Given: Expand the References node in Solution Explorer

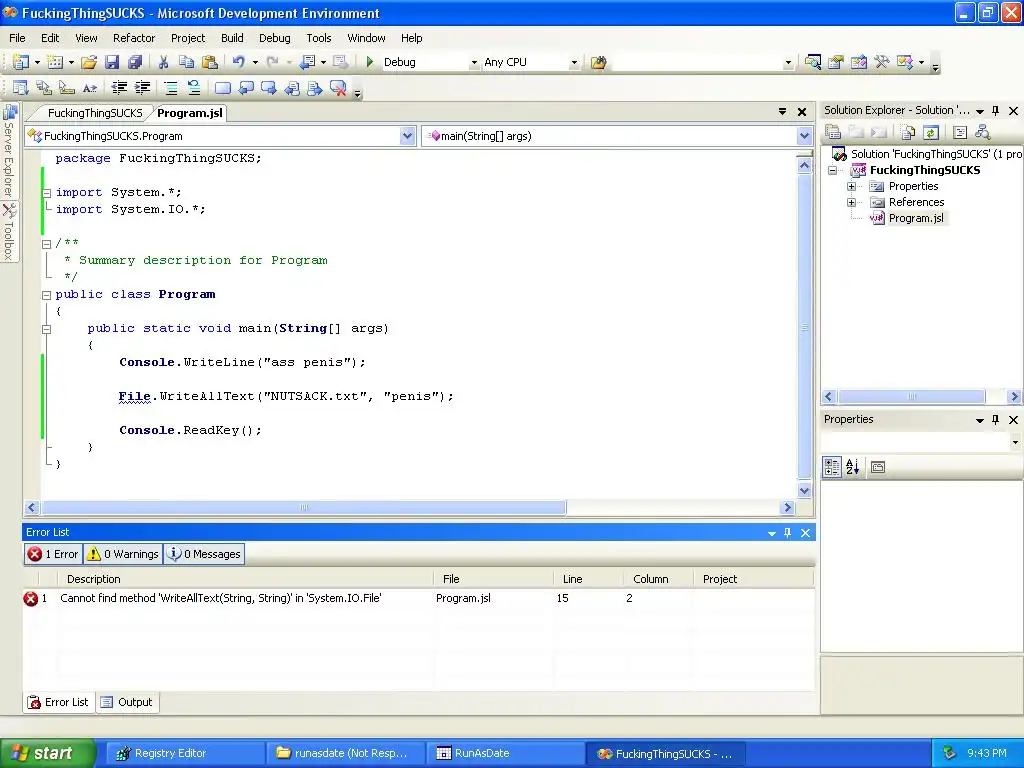Looking at the screenshot, I should 851,202.
